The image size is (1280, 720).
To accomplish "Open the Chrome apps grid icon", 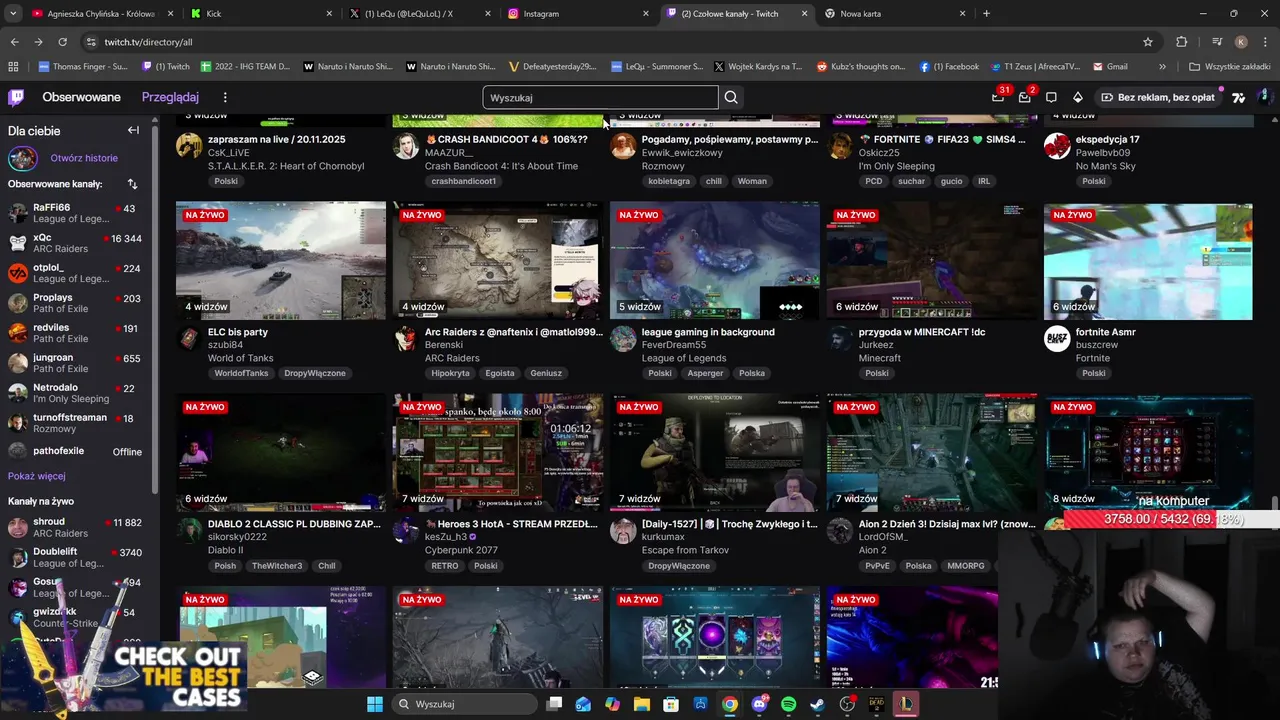I will [13, 67].
